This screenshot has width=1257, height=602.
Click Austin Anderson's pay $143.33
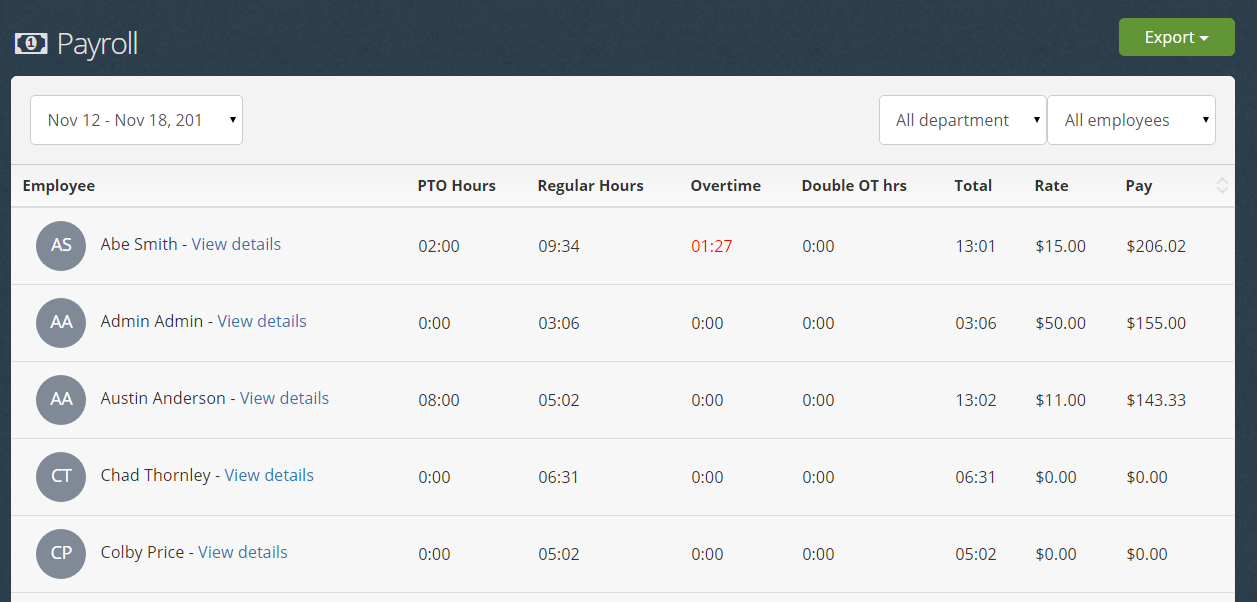coord(1156,400)
